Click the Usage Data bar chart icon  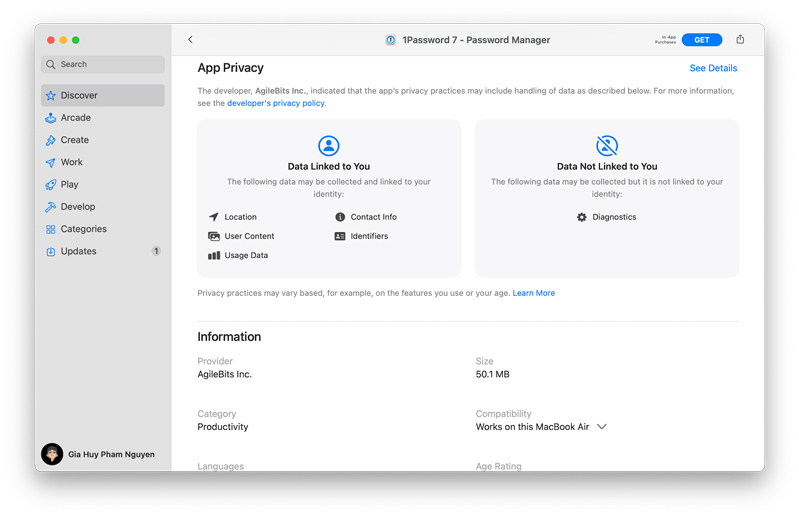pyautogui.click(x=214, y=256)
